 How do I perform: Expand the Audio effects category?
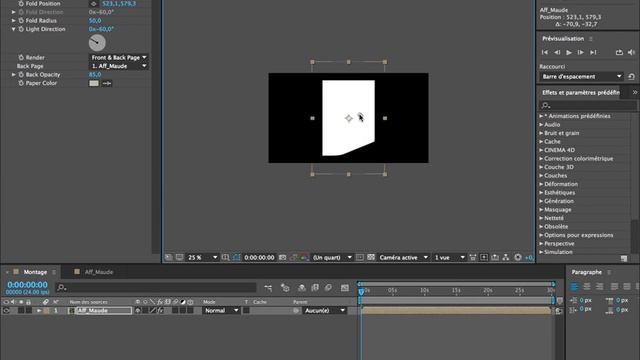(x=541, y=125)
